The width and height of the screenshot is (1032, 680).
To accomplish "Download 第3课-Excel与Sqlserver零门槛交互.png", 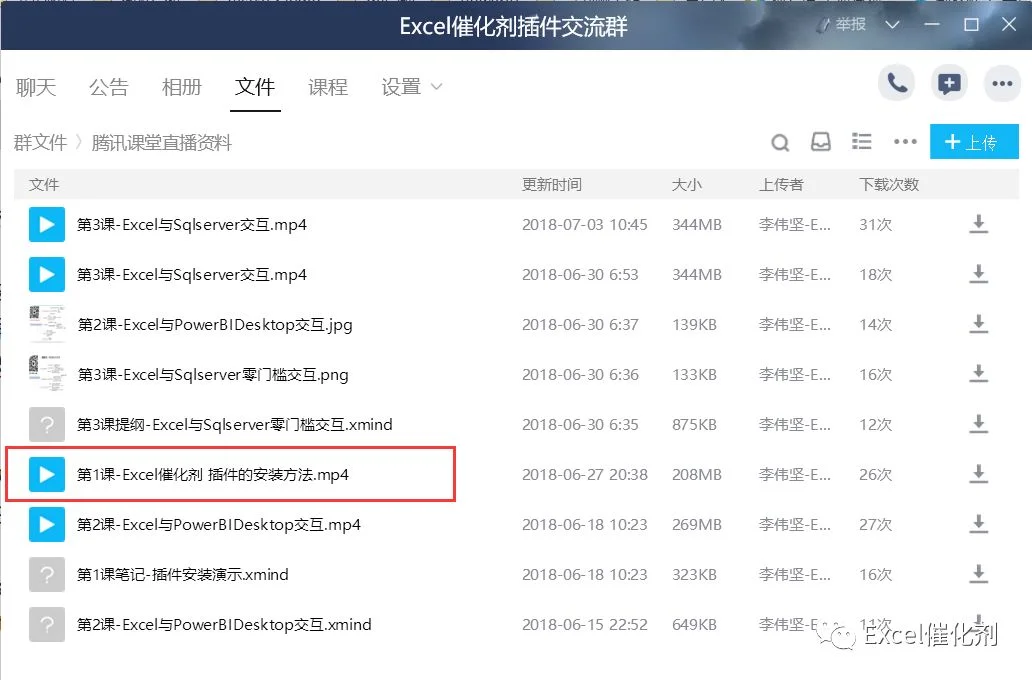I will [979, 374].
